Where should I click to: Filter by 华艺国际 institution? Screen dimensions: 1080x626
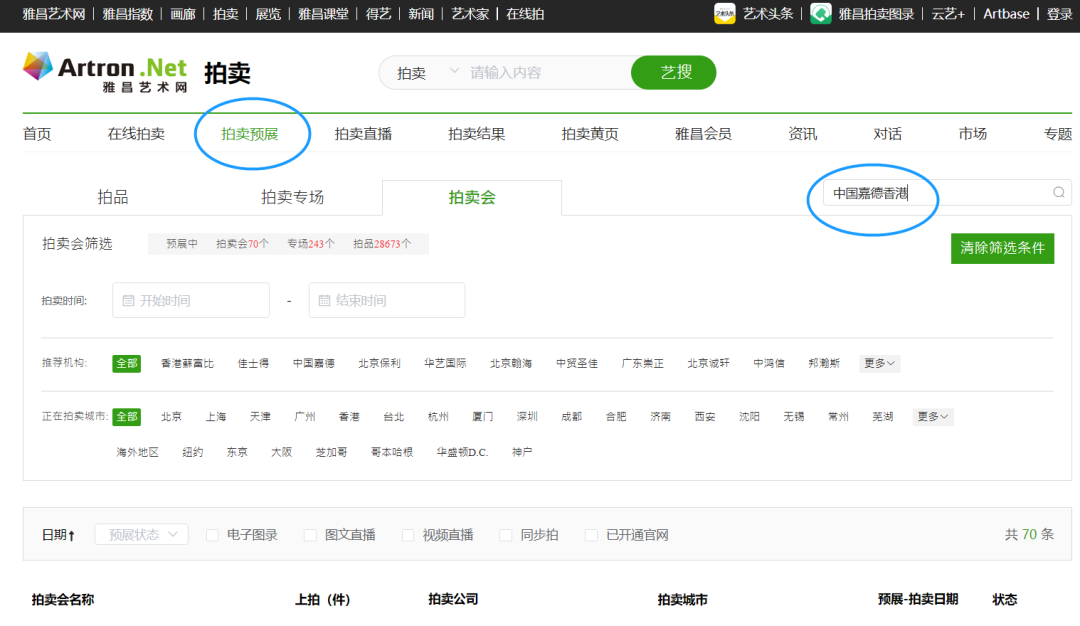(445, 363)
